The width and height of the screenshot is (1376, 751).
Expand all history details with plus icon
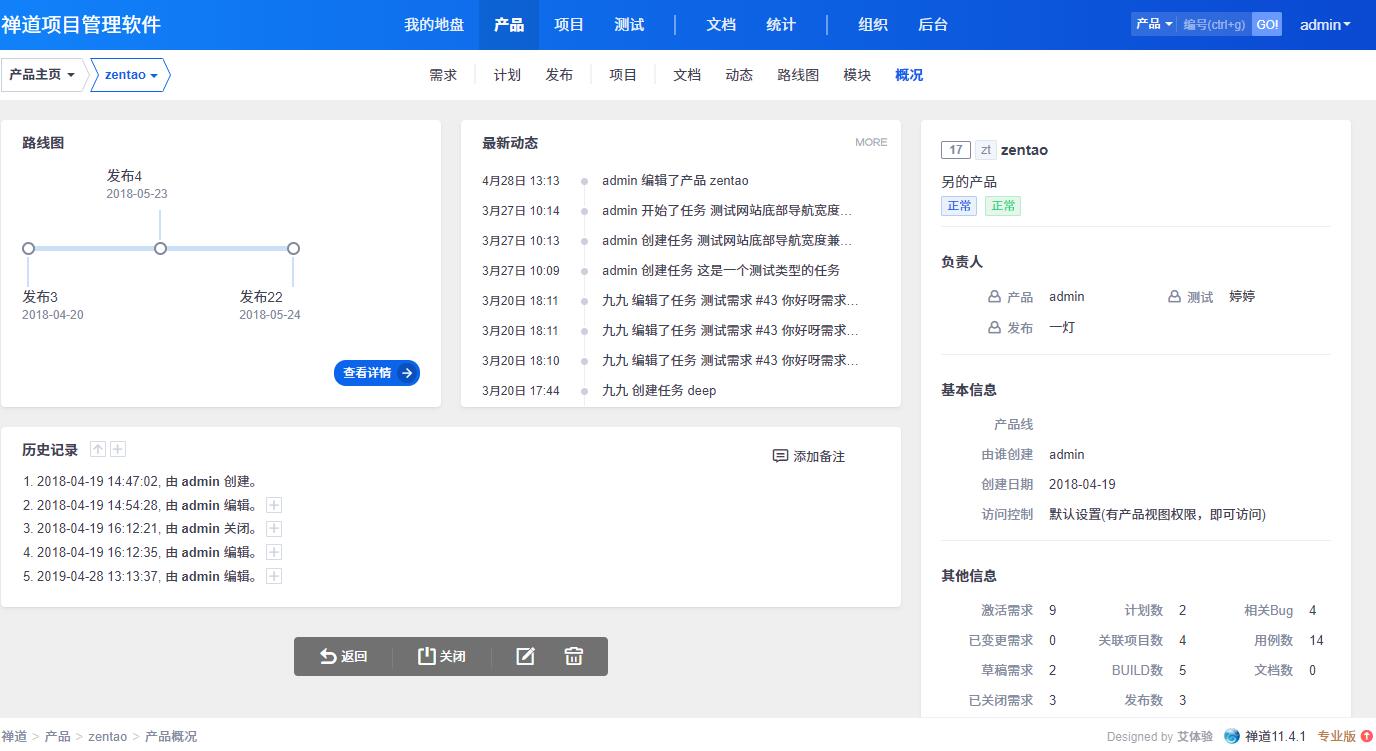click(x=118, y=449)
